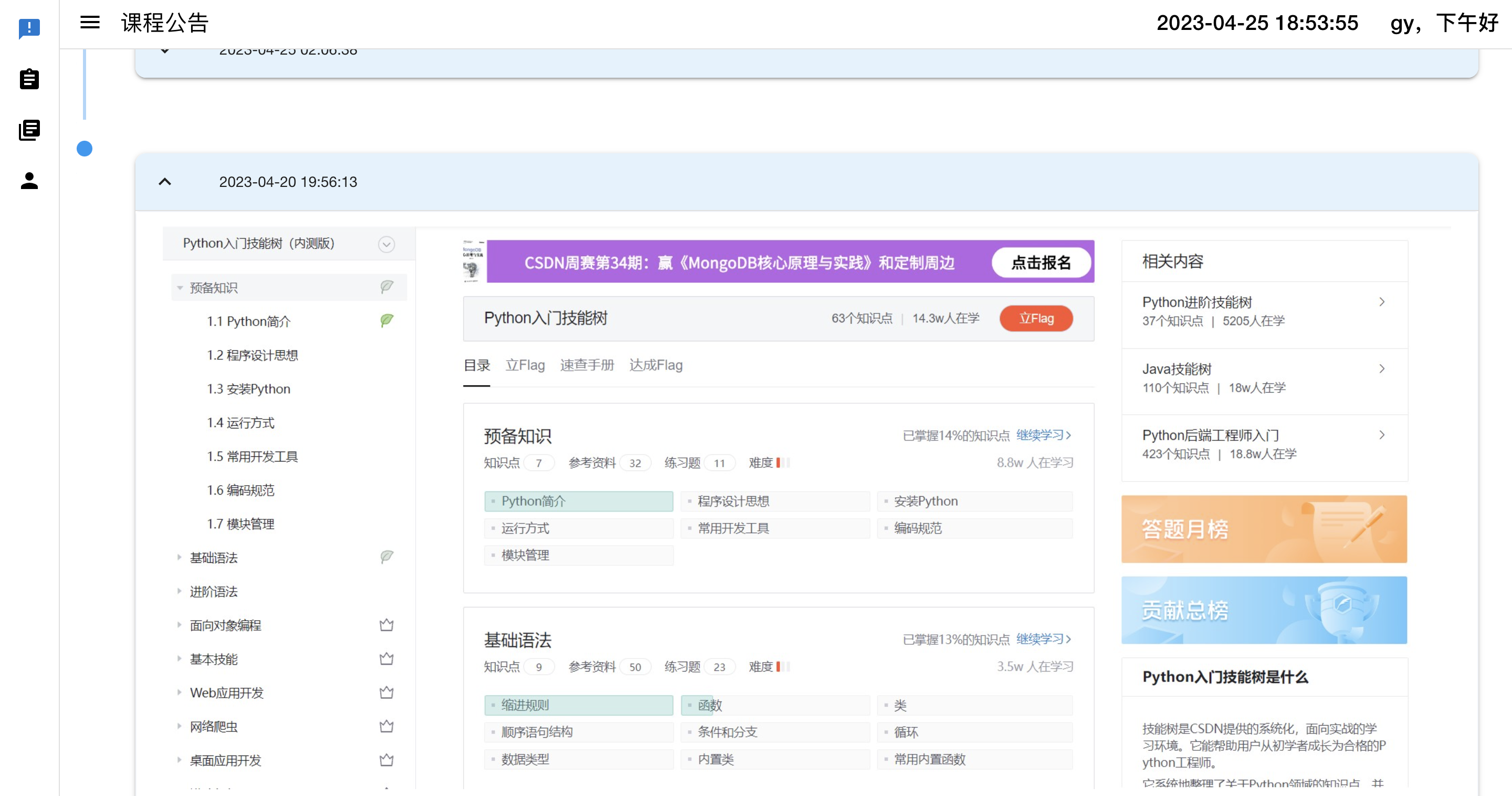Click the hamburger menu beside 课程公告
The height and width of the screenshot is (796, 1512).
point(90,22)
